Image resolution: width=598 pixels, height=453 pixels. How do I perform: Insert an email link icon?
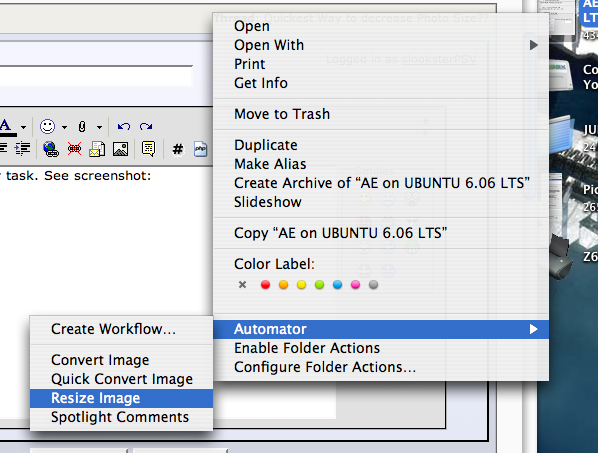coord(97,149)
